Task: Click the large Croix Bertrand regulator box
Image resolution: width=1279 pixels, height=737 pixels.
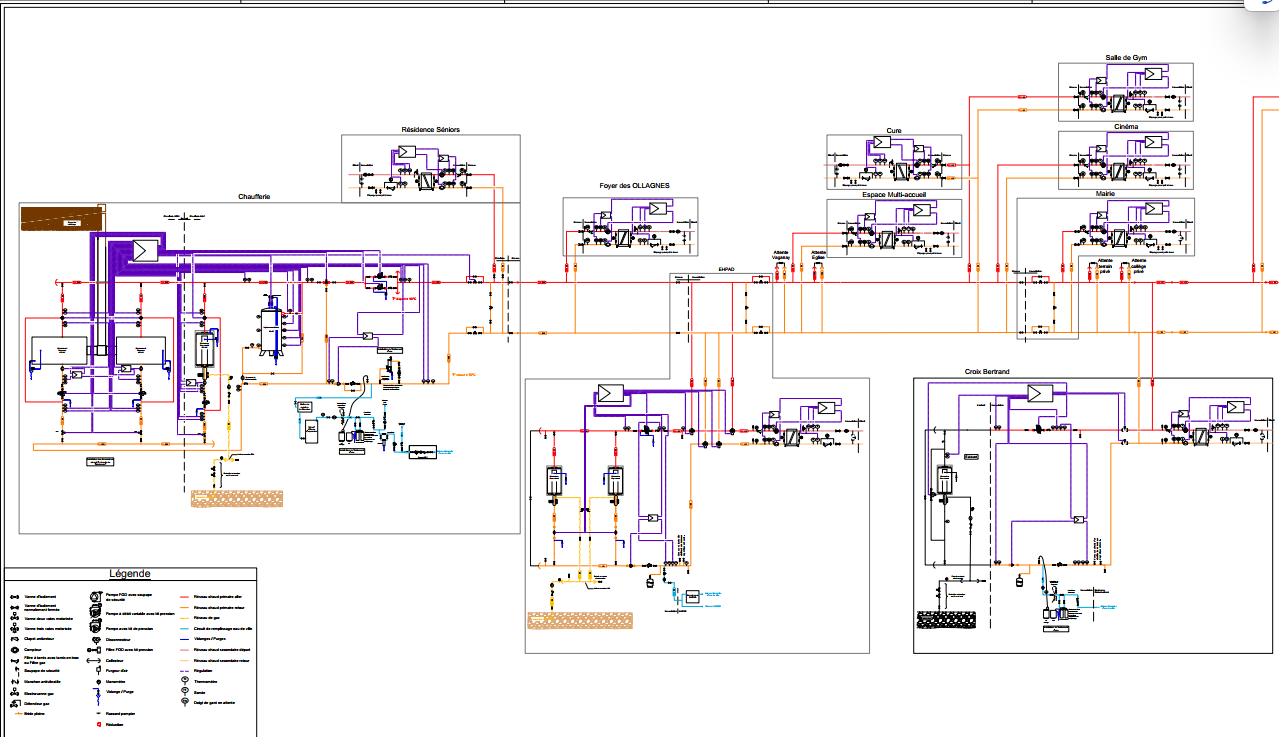Action: 1041,392
